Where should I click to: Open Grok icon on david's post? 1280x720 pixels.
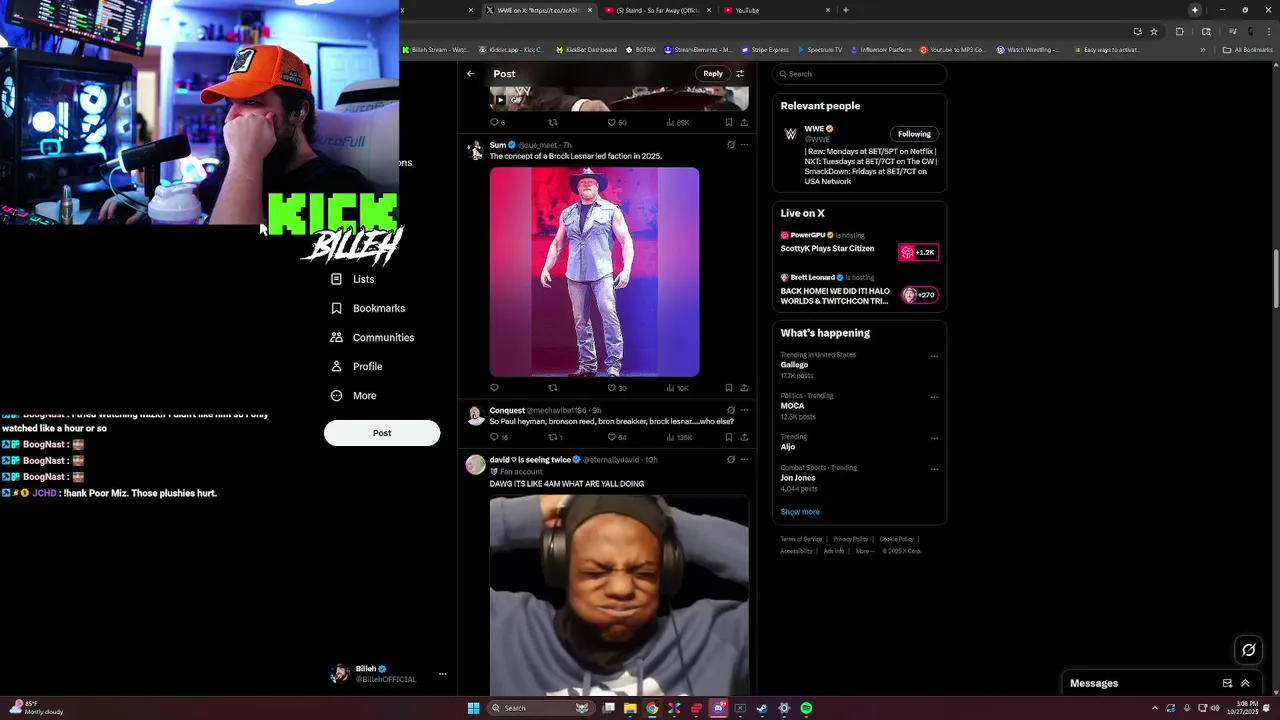click(x=730, y=460)
